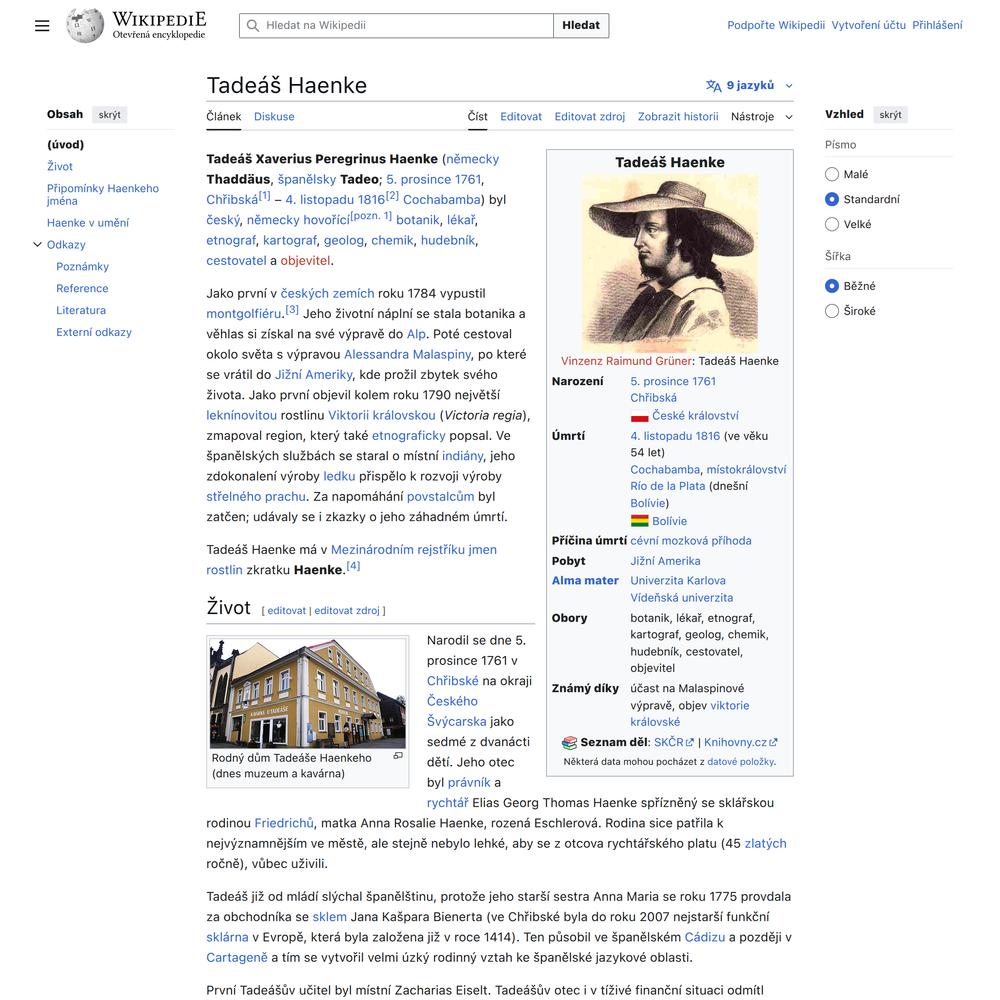
Task: Open the střelného prachu link
Action: pos(256,497)
